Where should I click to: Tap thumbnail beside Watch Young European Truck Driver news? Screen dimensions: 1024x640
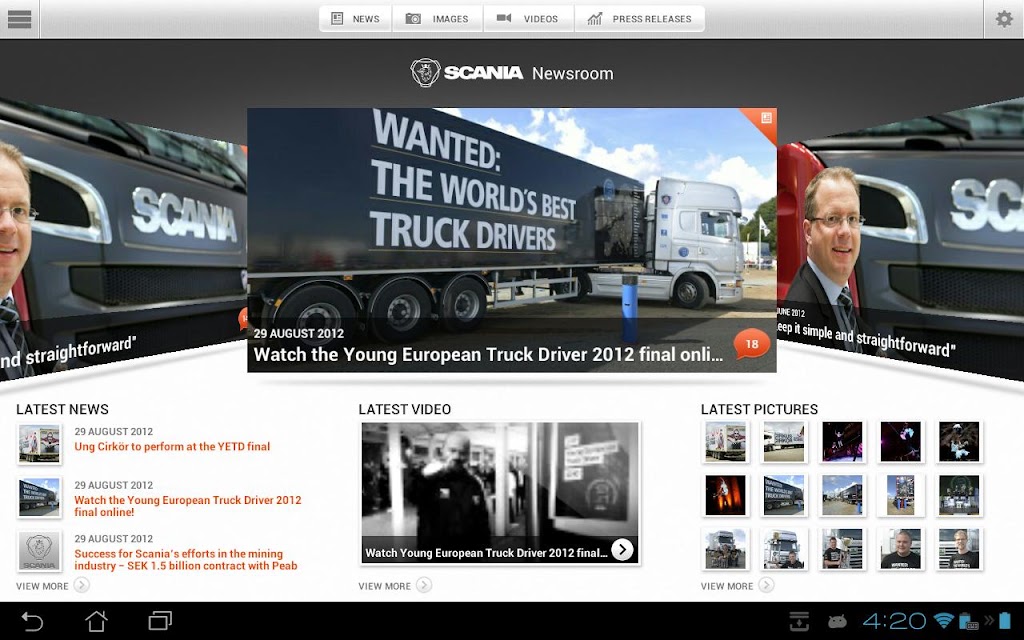point(39,498)
